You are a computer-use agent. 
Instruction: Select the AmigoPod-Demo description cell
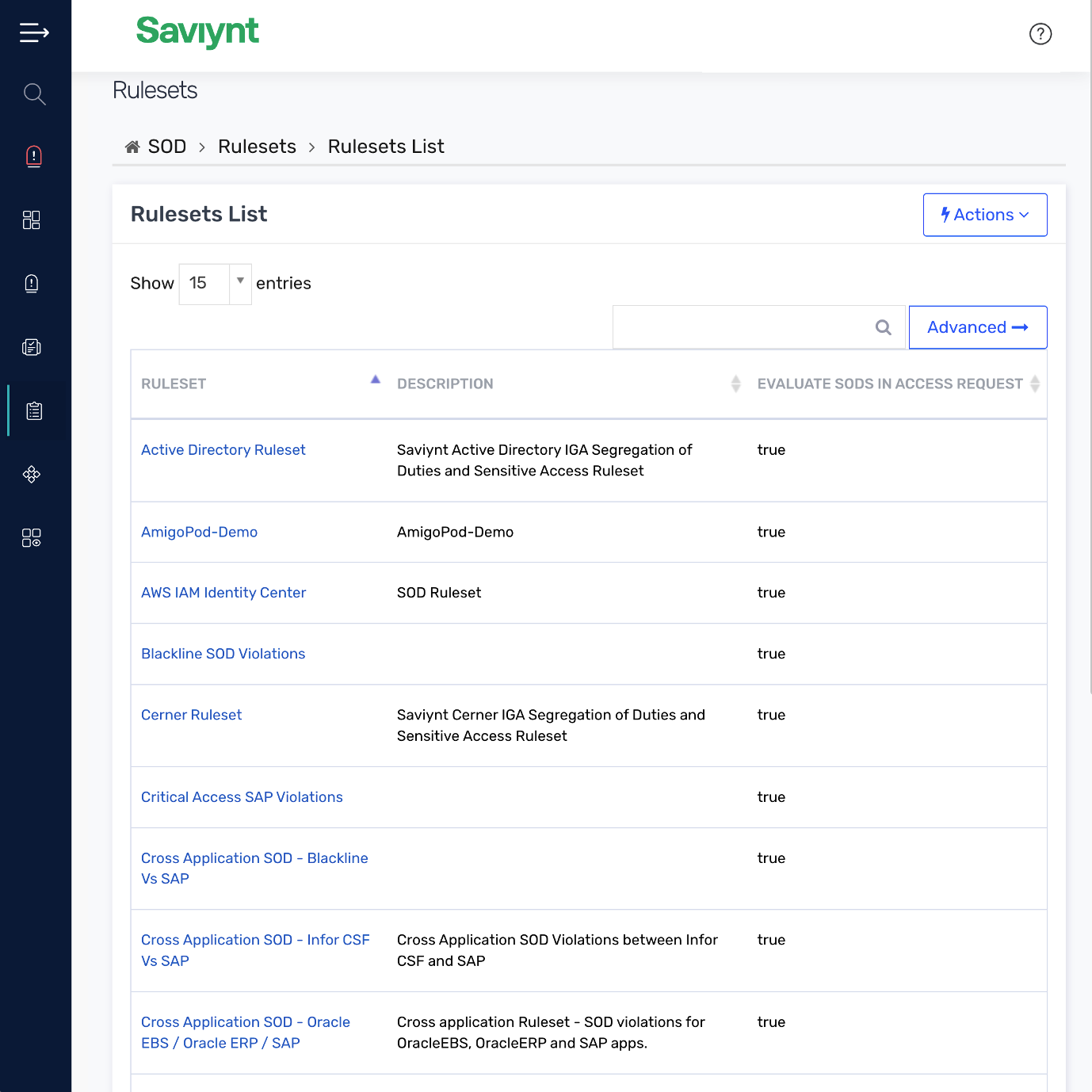tap(455, 533)
